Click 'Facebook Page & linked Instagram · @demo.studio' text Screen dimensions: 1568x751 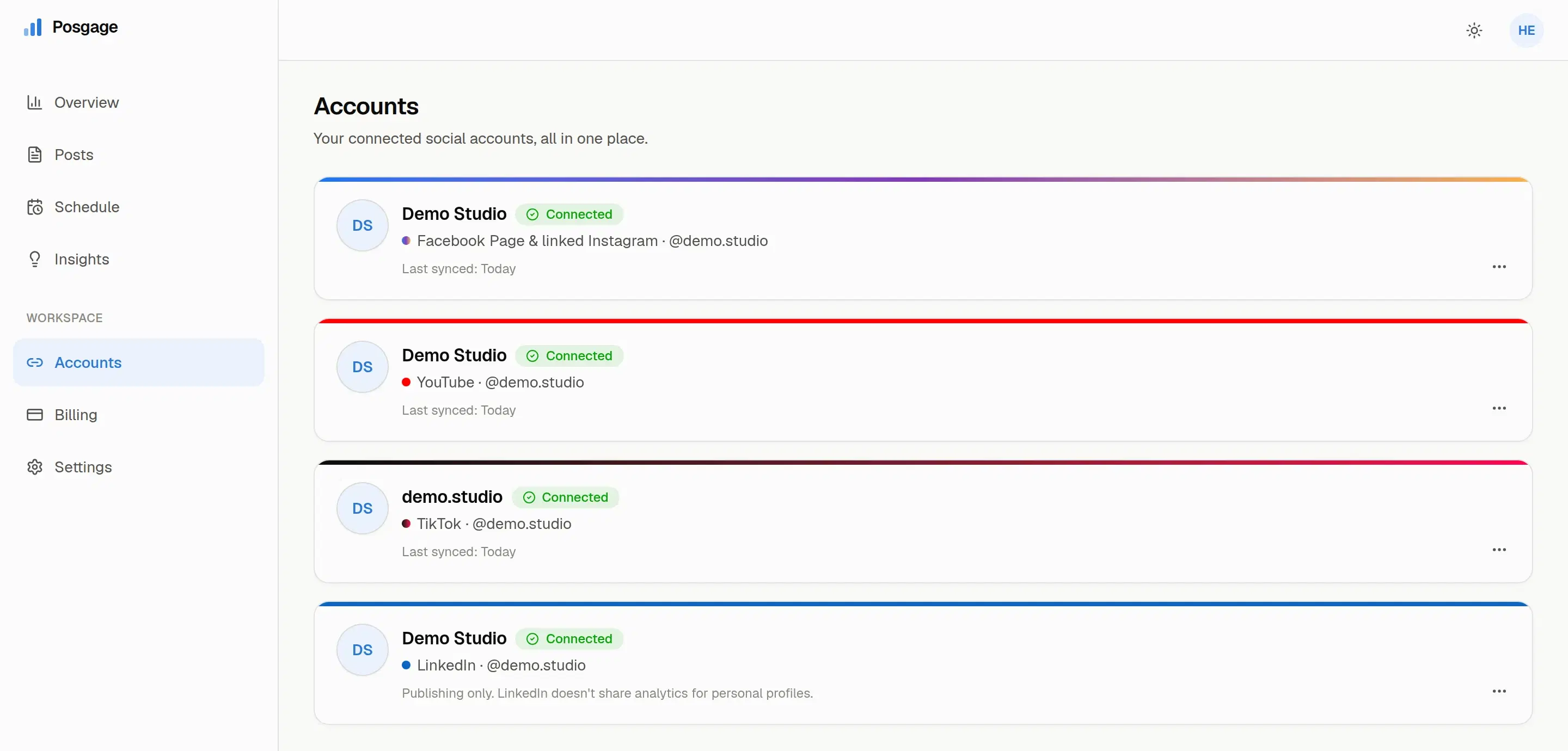pyautogui.click(x=592, y=241)
